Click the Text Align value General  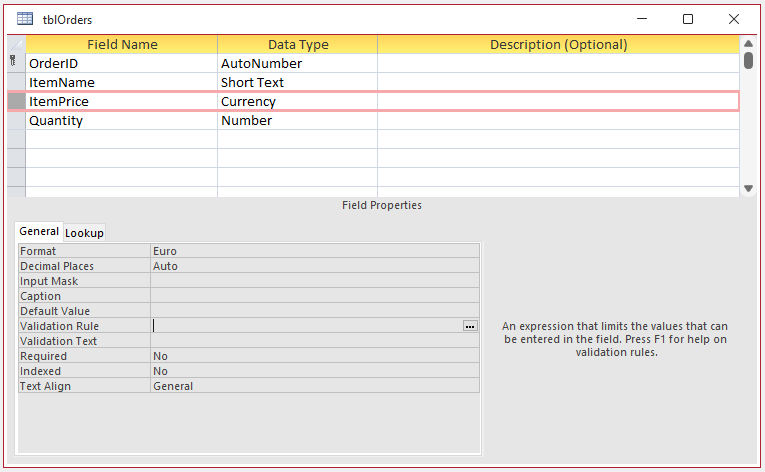pyautogui.click(x=315, y=386)
